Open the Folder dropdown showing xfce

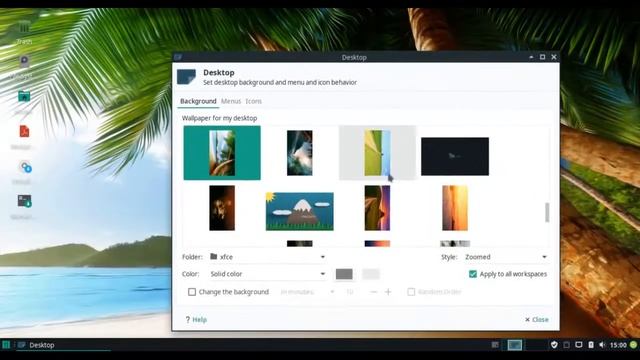tap(267, 257)
